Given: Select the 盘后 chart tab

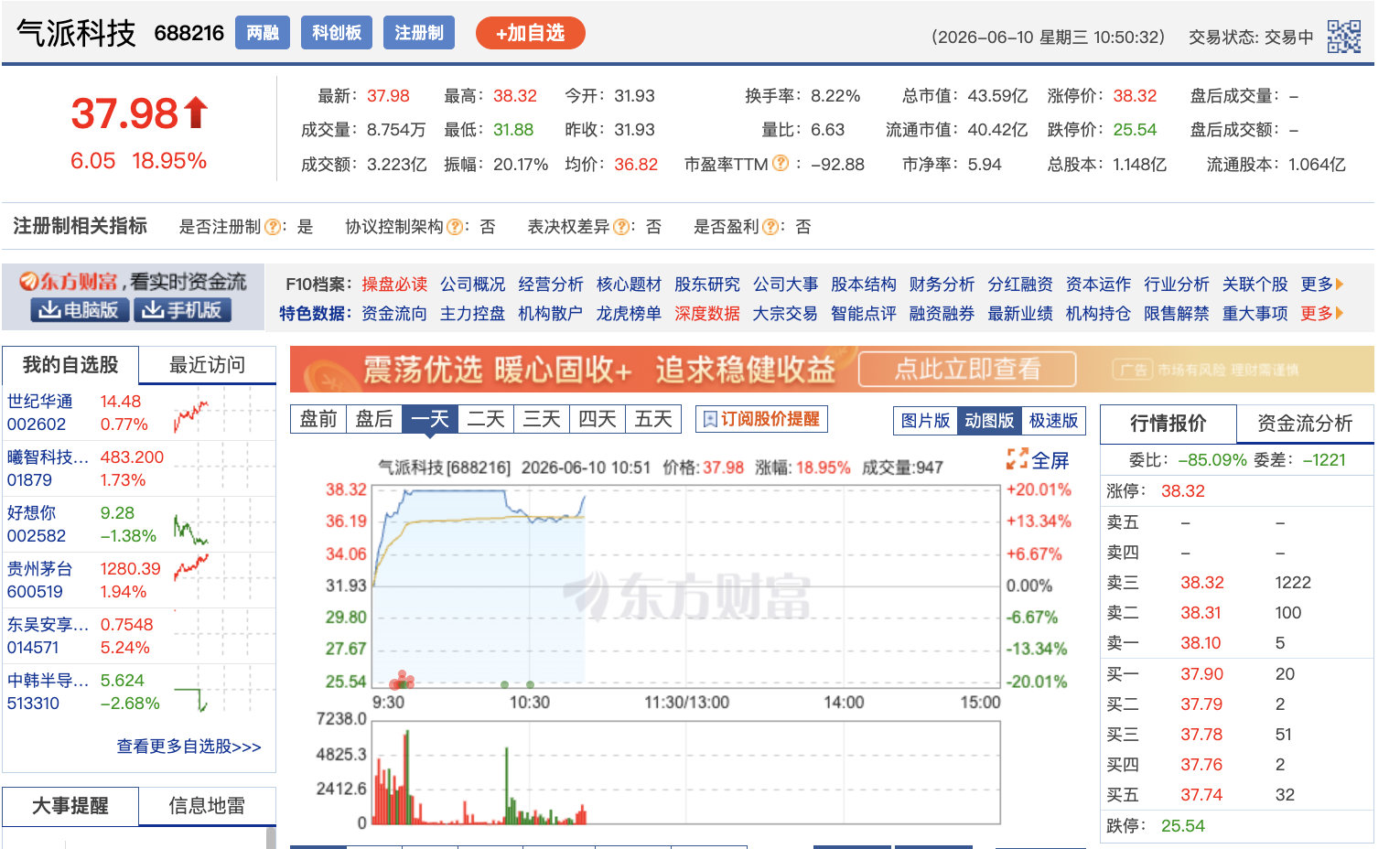Looking at the screenshot, I should 374,419.
